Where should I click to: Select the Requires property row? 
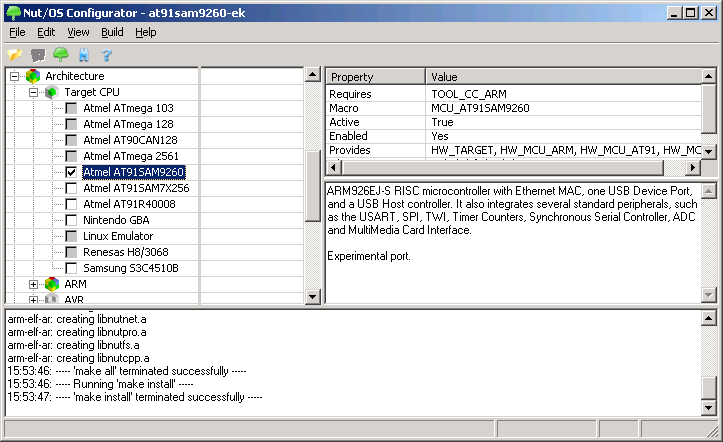pyautogui.click(x=514, y=94)
